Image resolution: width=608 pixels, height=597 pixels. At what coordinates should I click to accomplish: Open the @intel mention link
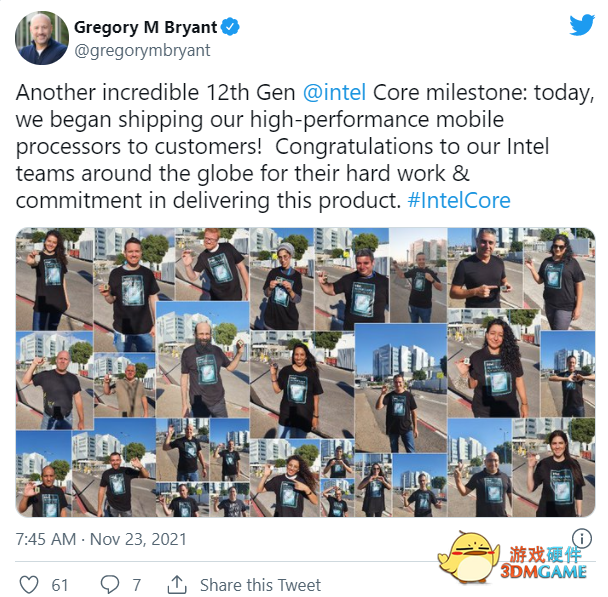pos(334,93)
